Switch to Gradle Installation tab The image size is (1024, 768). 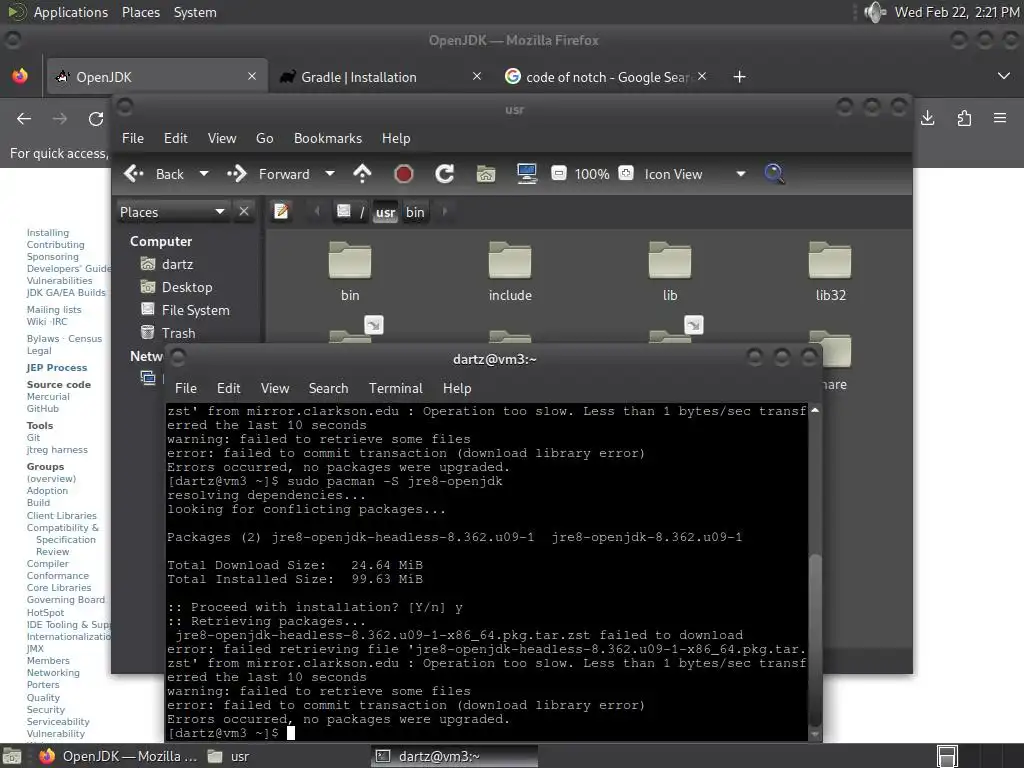[x=382, y=77]
